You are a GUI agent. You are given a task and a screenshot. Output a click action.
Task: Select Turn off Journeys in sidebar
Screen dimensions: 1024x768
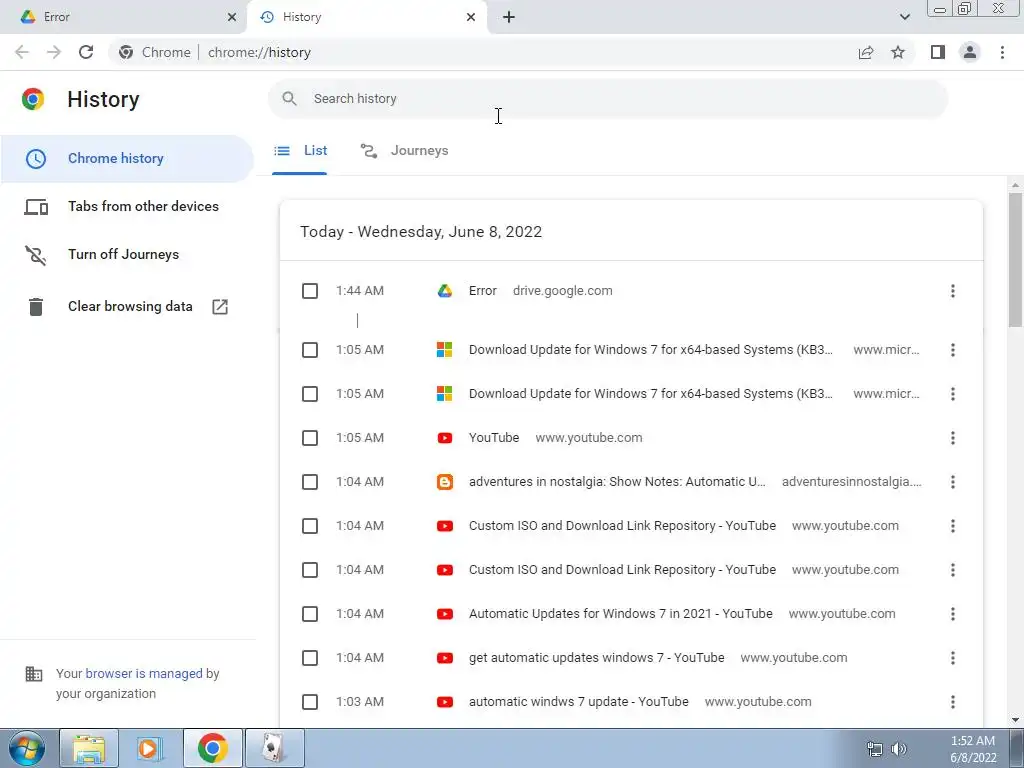pyautogui.click(x=127, y=255)
